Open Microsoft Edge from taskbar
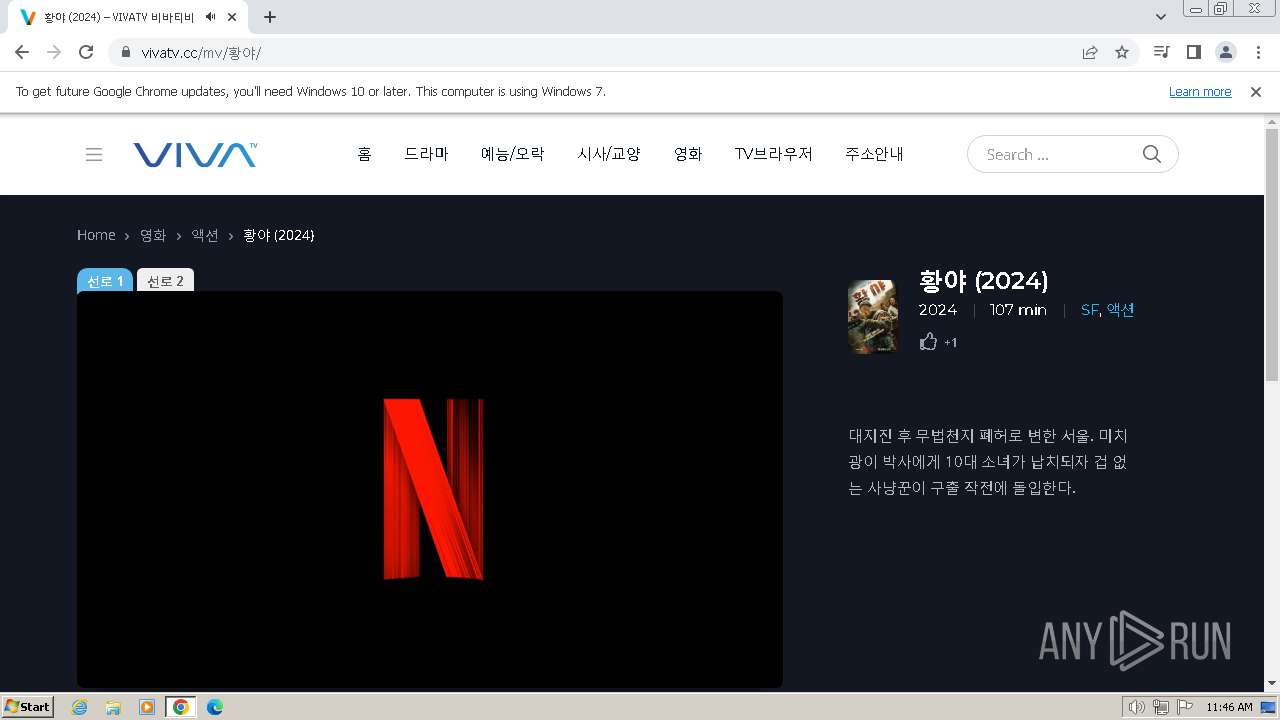Viewport: 1280px width, 720px height. click(215, 707)
